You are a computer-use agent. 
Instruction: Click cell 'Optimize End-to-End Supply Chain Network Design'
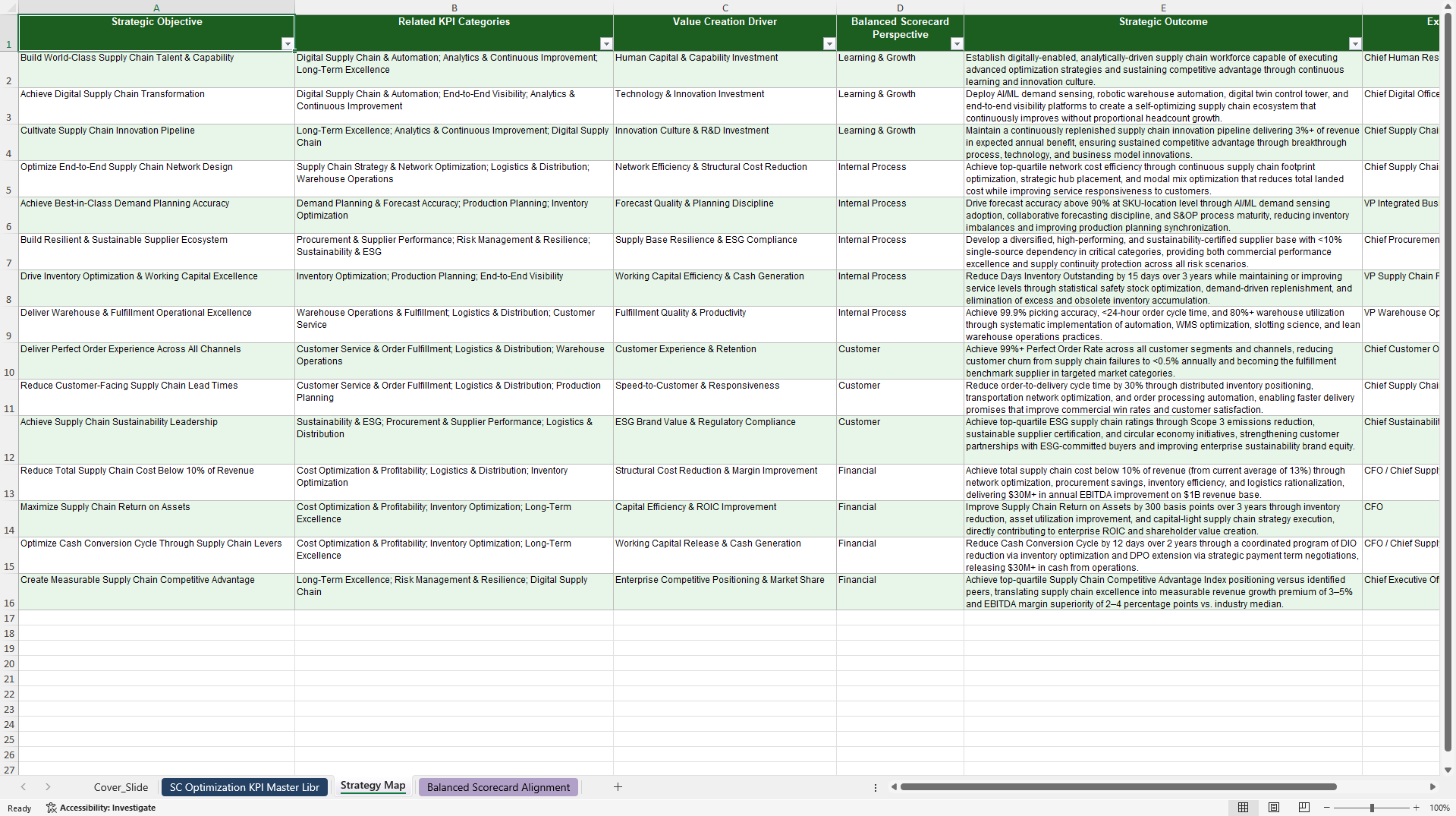click(156, 179)
